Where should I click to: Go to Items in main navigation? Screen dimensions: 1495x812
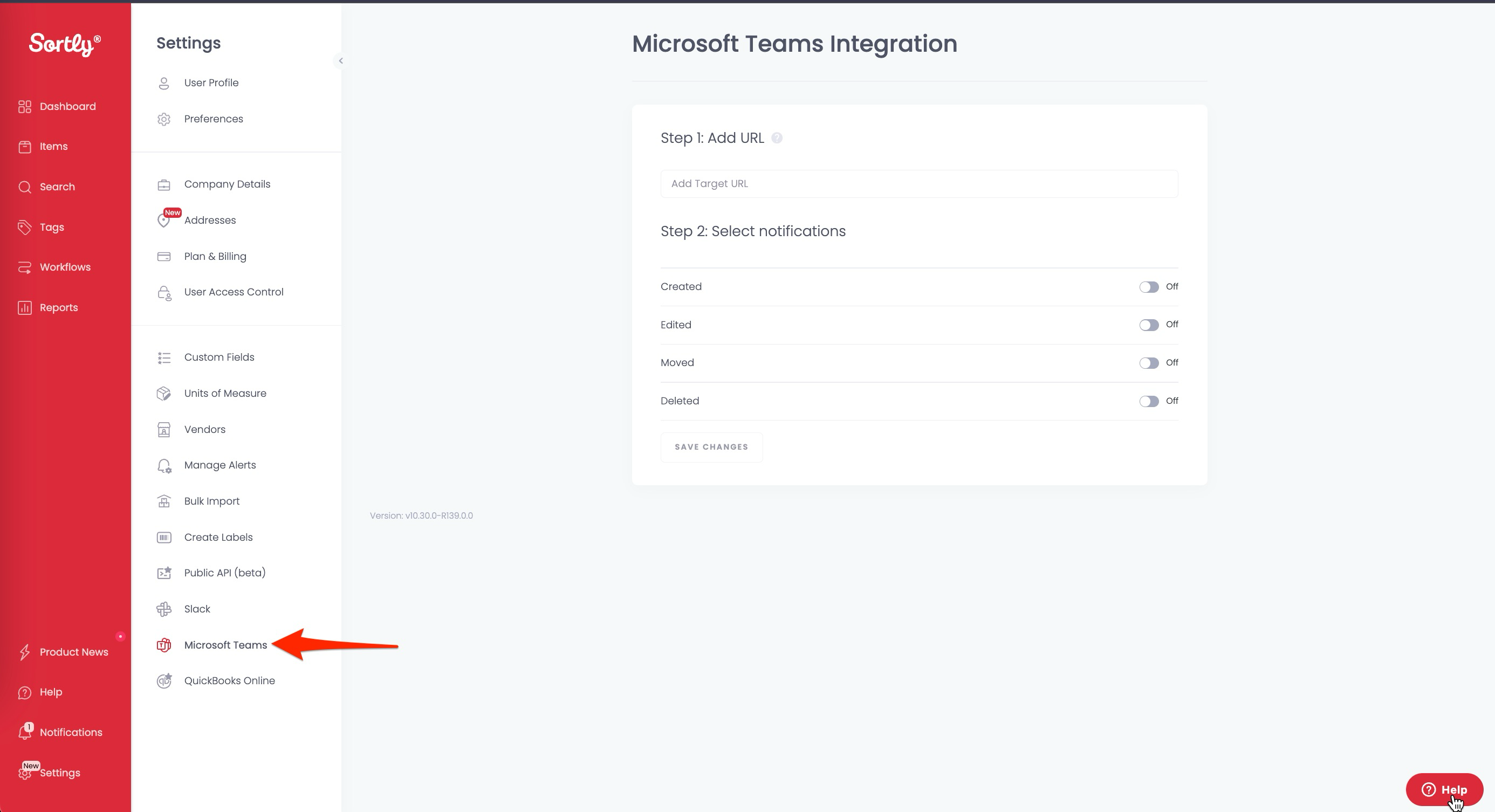53,147
